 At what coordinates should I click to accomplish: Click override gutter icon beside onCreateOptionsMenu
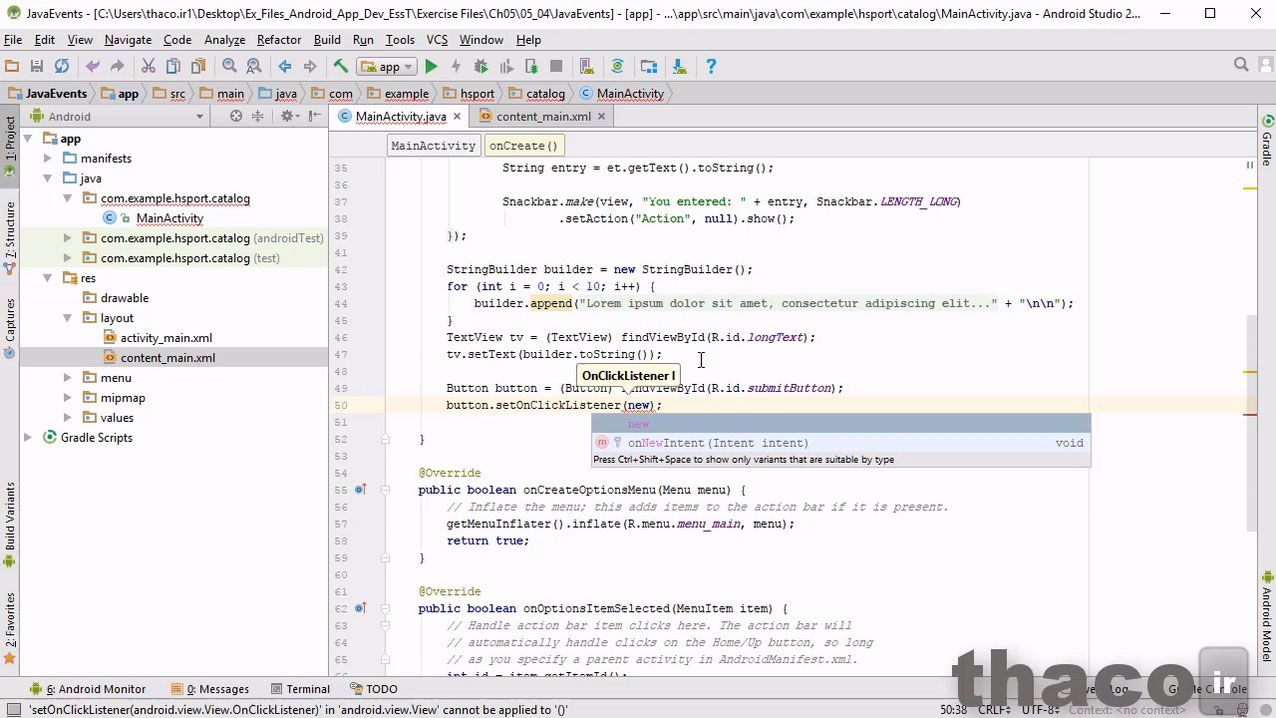(360, 490)
